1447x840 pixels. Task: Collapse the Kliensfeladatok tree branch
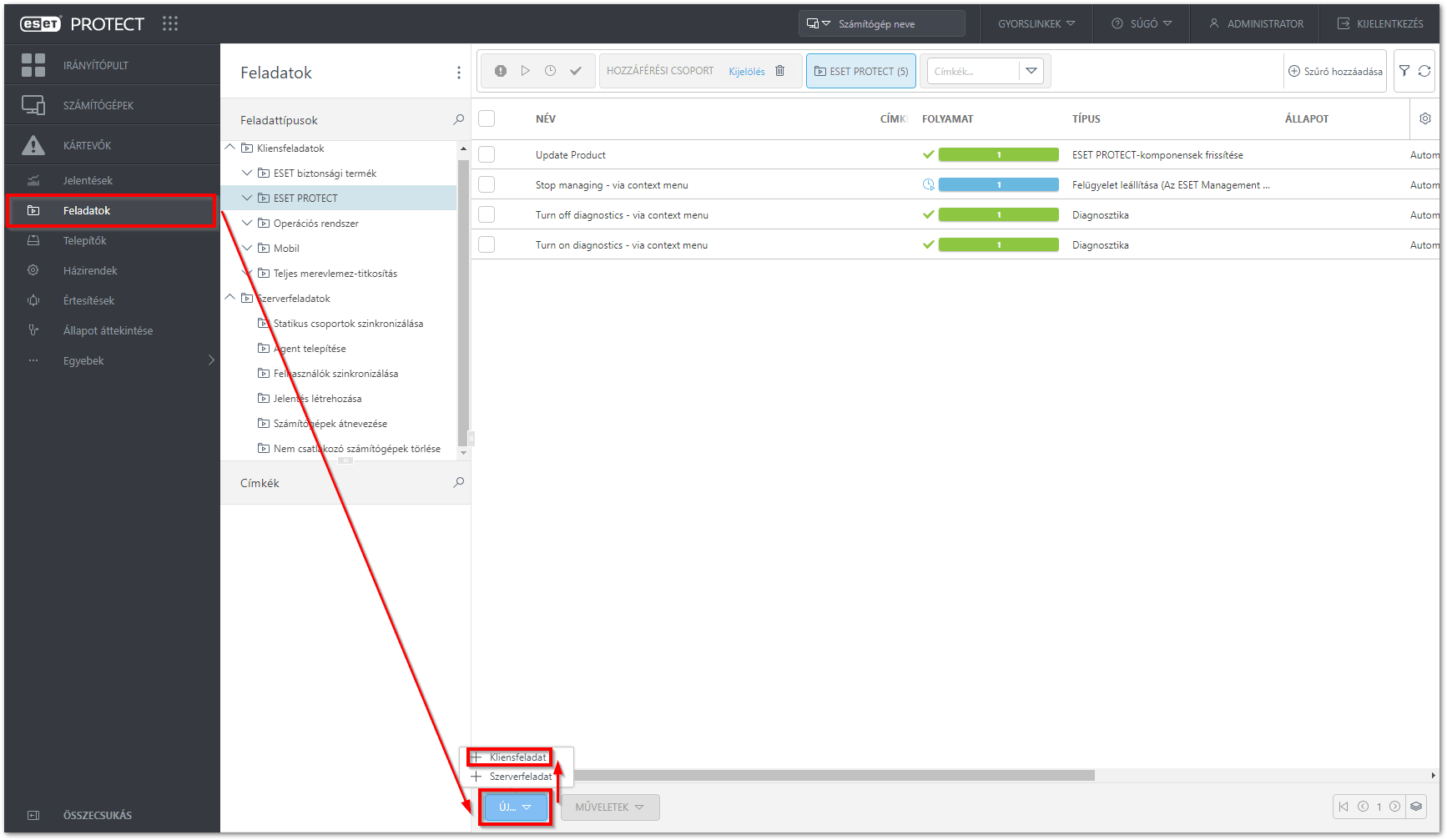pyautogui.click(x=229, y=147)
